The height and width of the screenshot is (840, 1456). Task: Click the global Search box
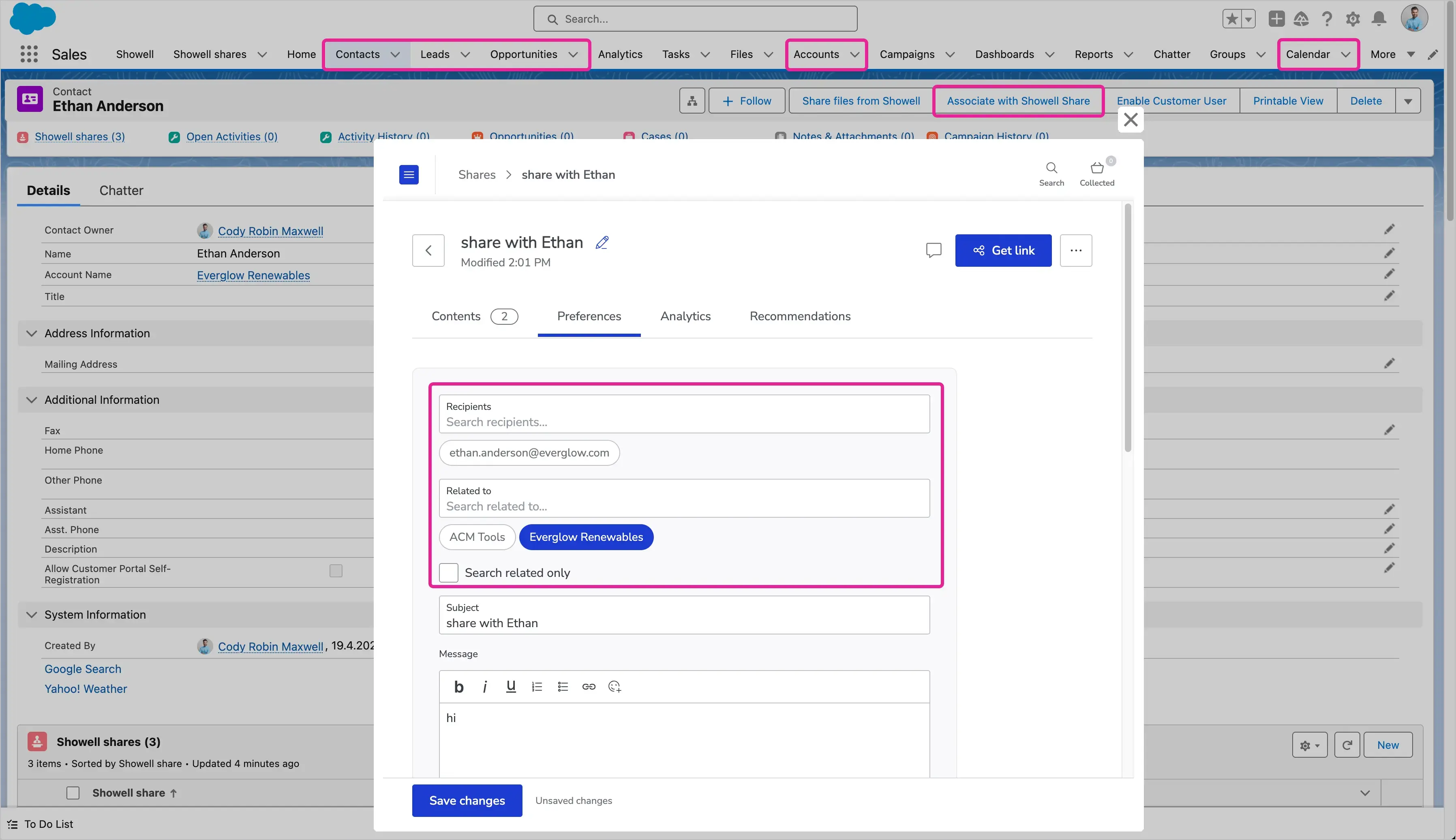[695, 19]
